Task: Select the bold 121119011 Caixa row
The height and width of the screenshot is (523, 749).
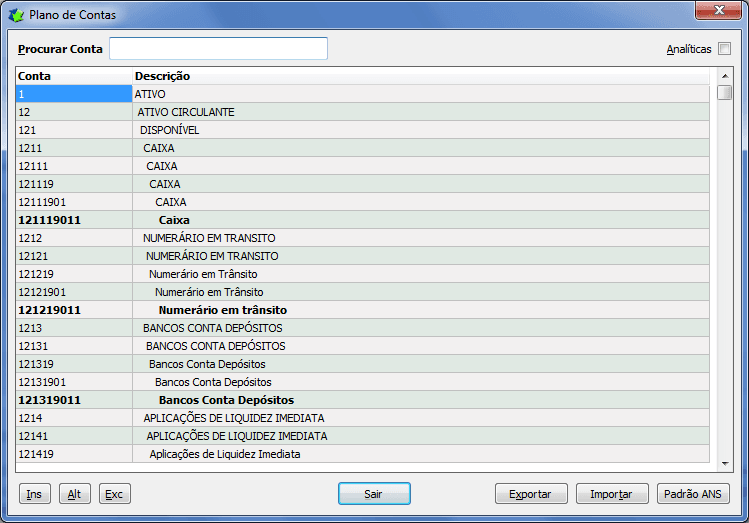Action: tap(174, 220)
